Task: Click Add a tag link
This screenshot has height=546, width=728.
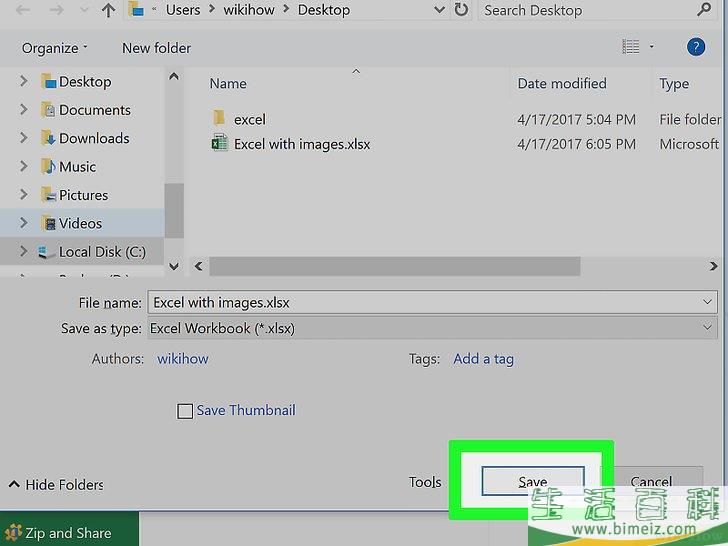Action: [x=483, y=359]
